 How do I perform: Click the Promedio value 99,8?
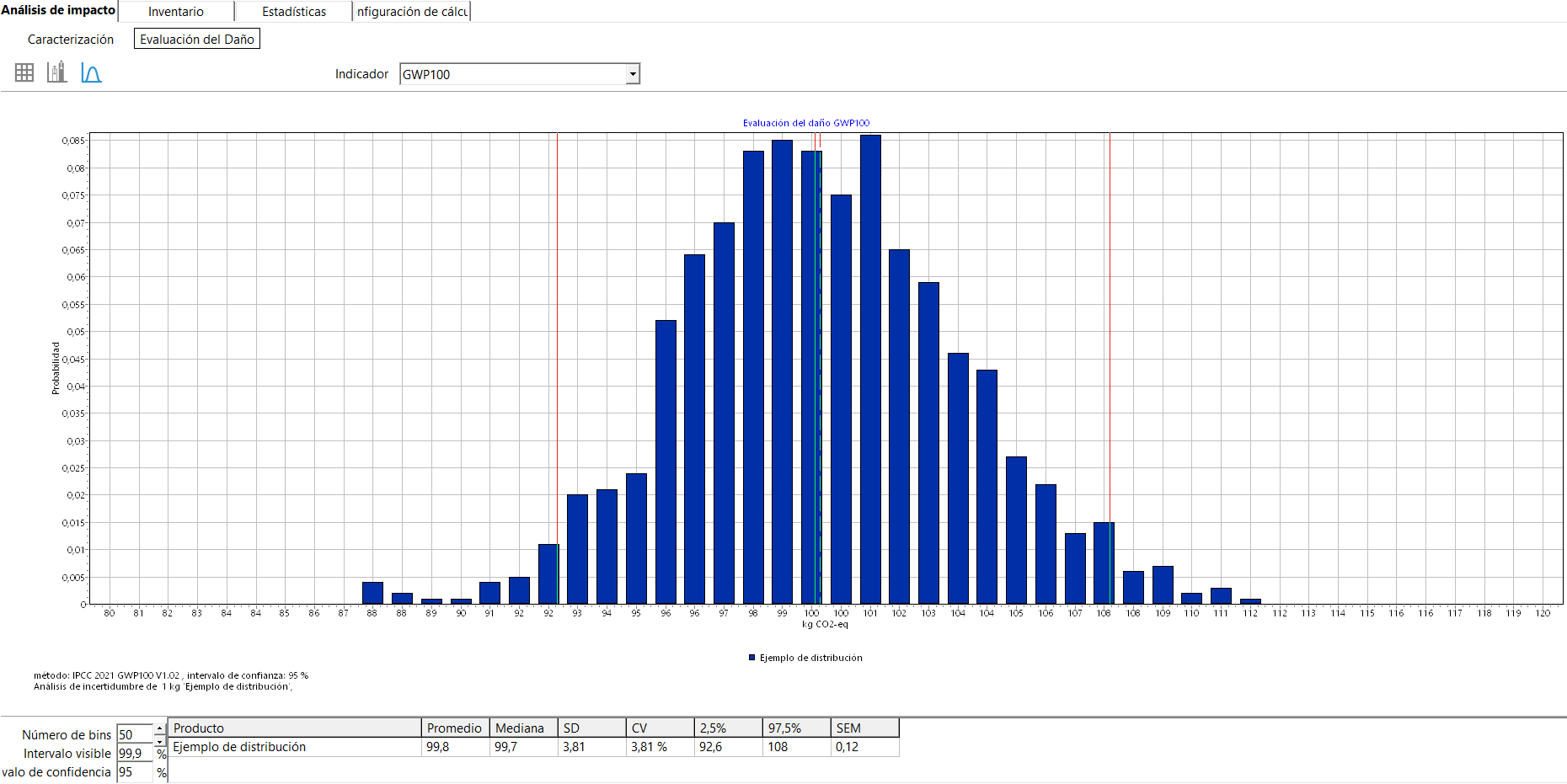455,747
